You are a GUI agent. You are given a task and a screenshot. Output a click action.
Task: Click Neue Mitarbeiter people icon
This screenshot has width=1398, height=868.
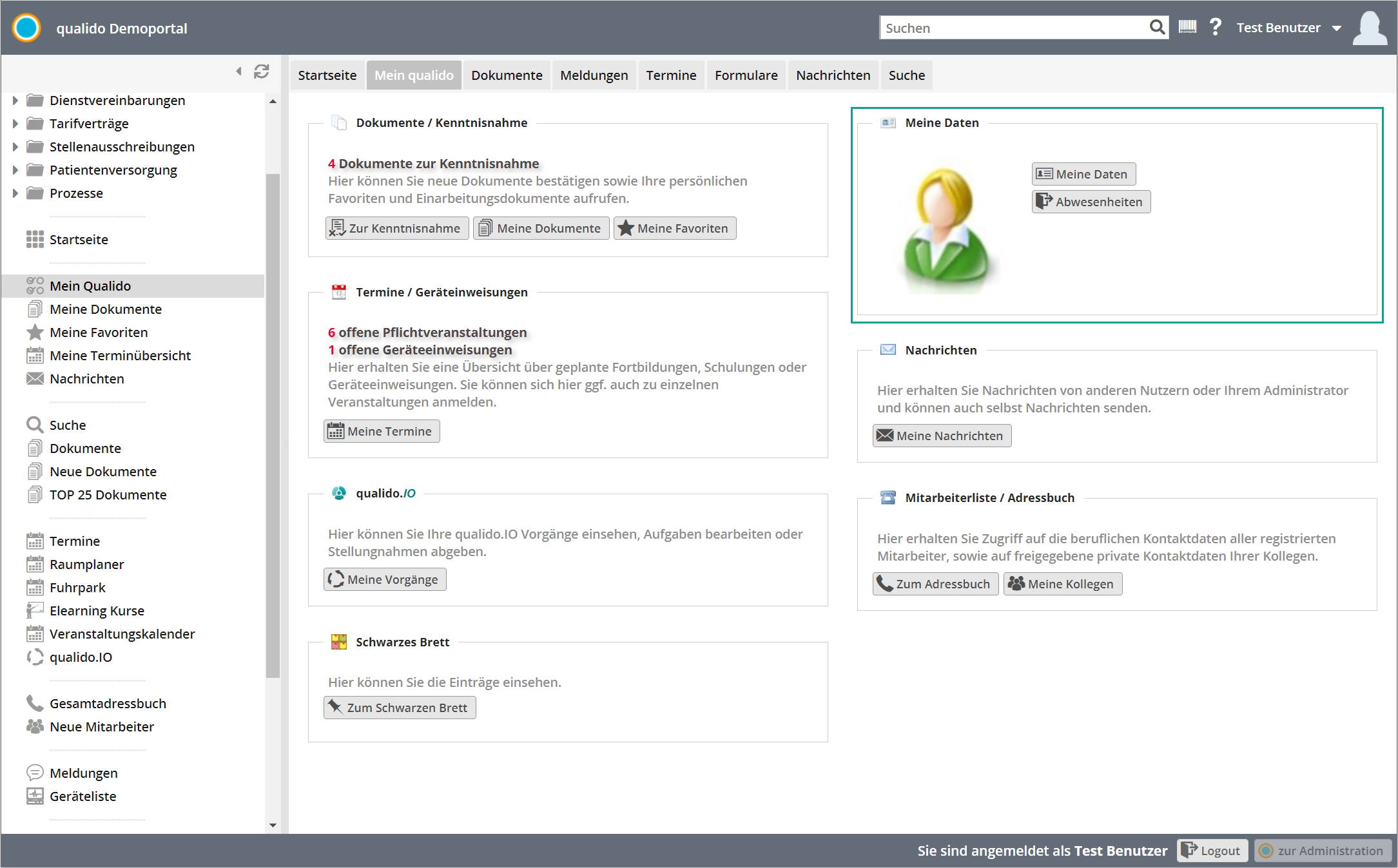35,726
